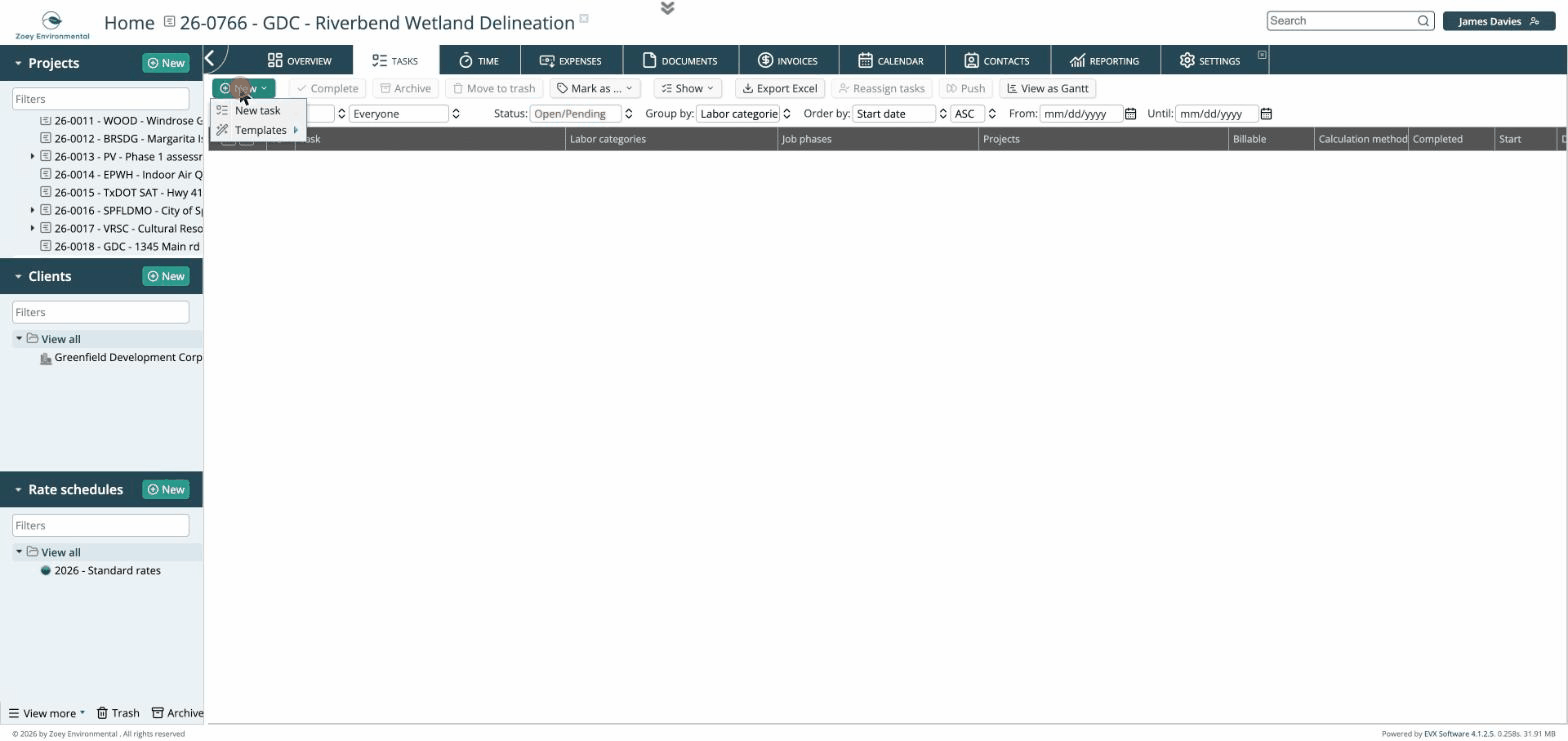Click the Push button

coord(965,88)
